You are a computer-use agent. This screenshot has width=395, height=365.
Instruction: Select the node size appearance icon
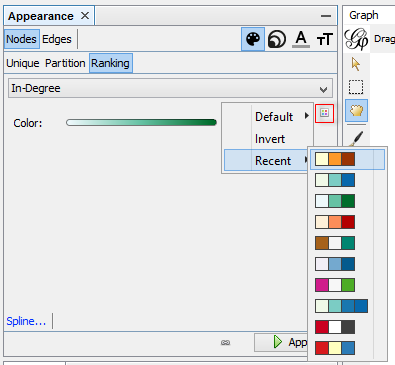point(277,39)
